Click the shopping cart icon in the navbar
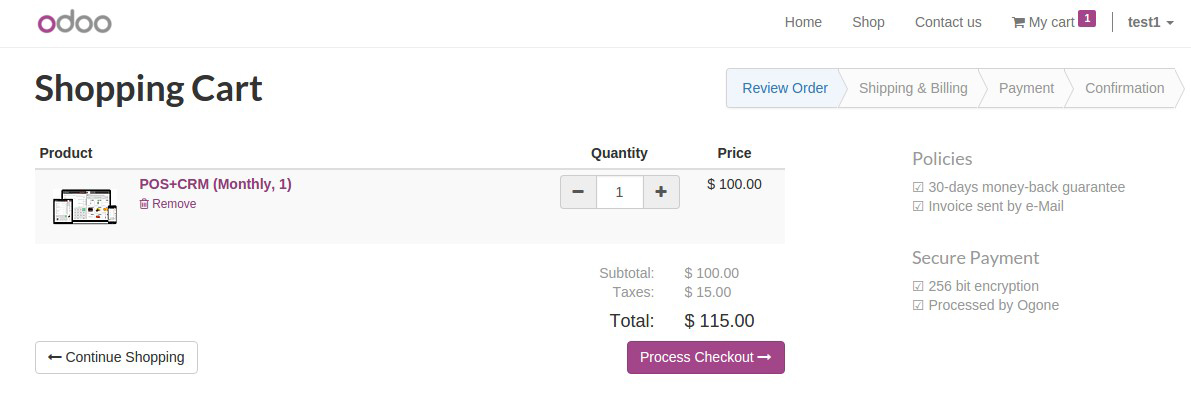Screen dimensions: 1191x411 coord(1018,22)
